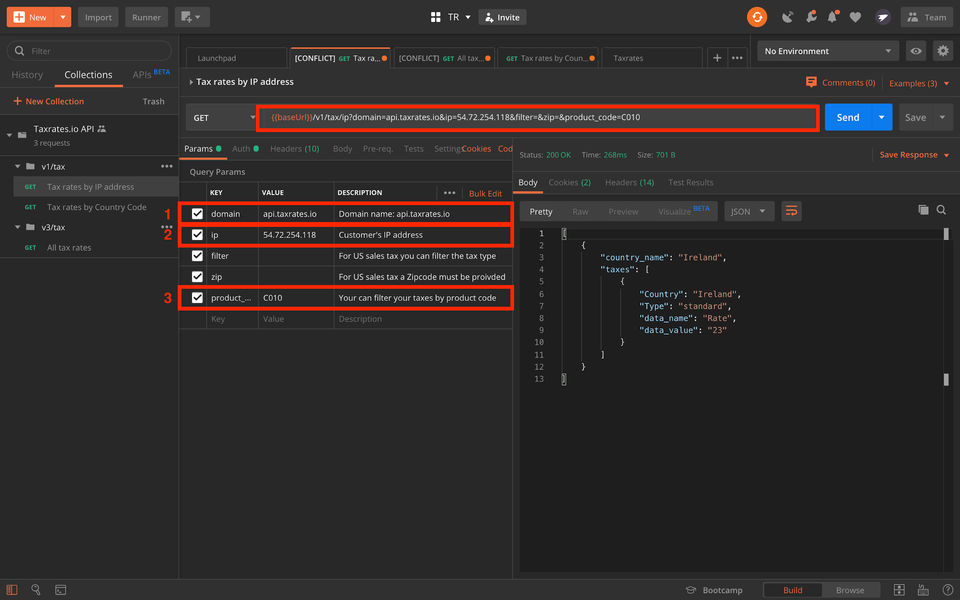The height and width of the screenshot is (600, 960).
Task: Toggle response line wrap icon
Action: tap(791, 211)
